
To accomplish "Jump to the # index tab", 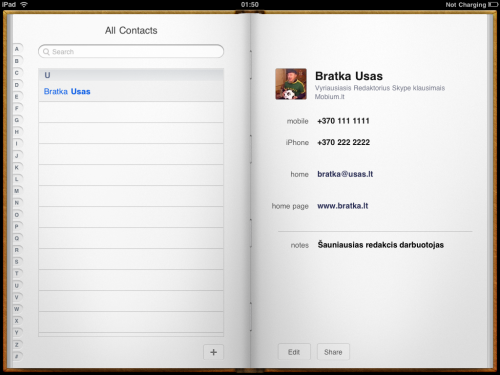I will (x=17, y=356).
